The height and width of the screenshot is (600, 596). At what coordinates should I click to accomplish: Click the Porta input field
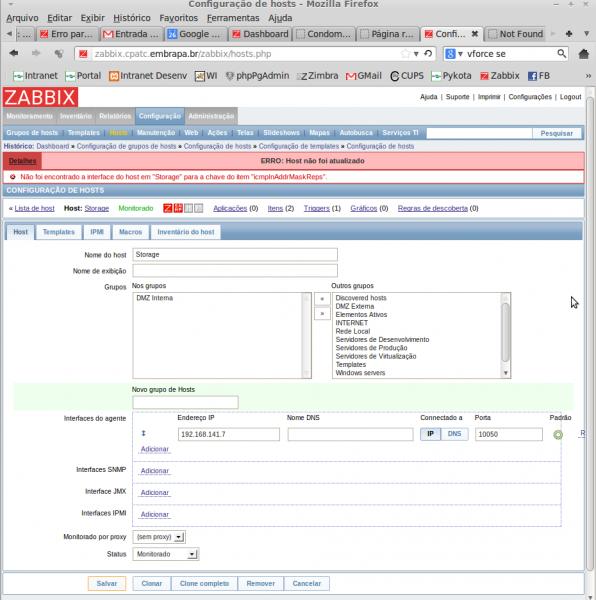point(508,434)
